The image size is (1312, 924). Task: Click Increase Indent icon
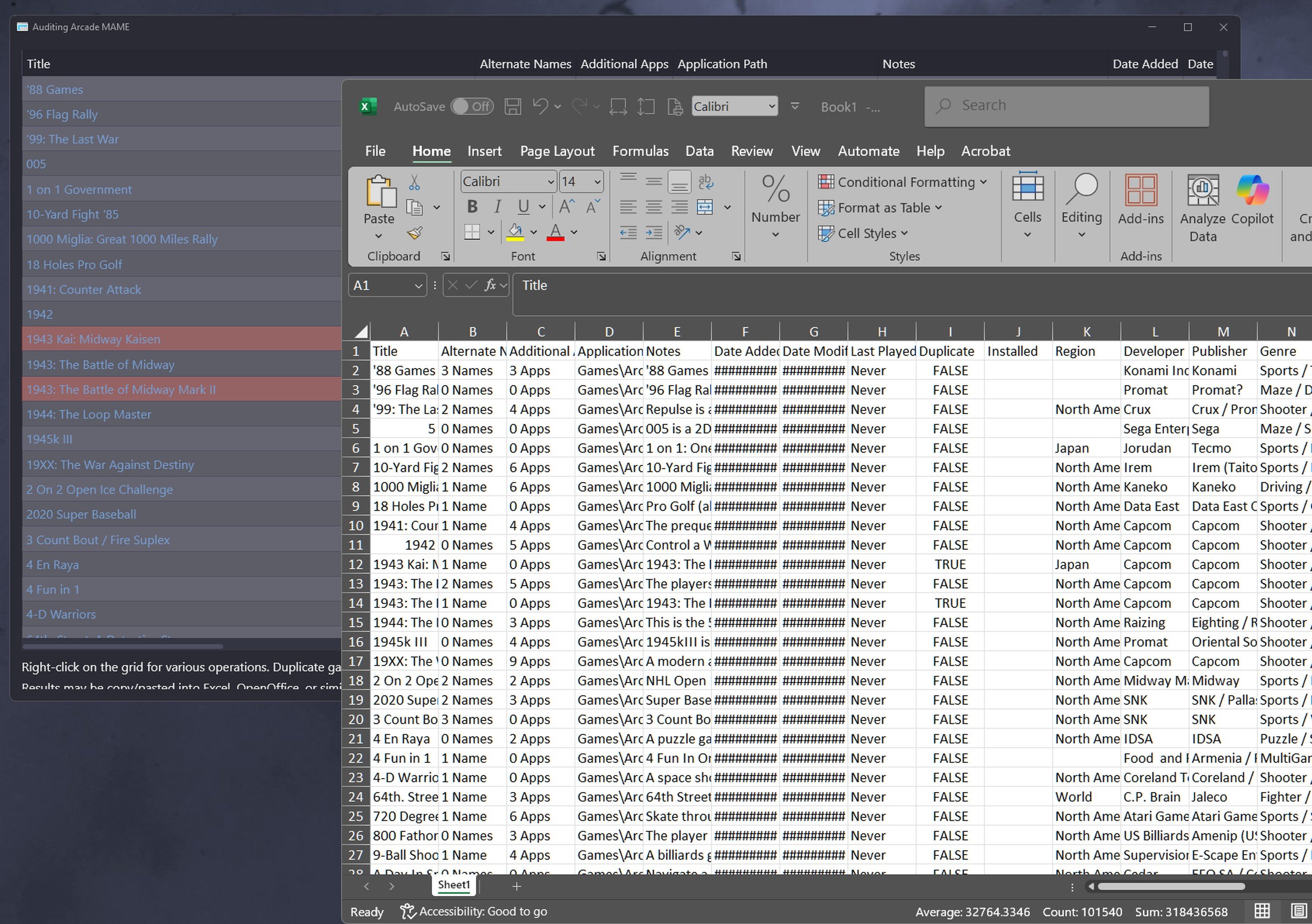tap(654, 232)
